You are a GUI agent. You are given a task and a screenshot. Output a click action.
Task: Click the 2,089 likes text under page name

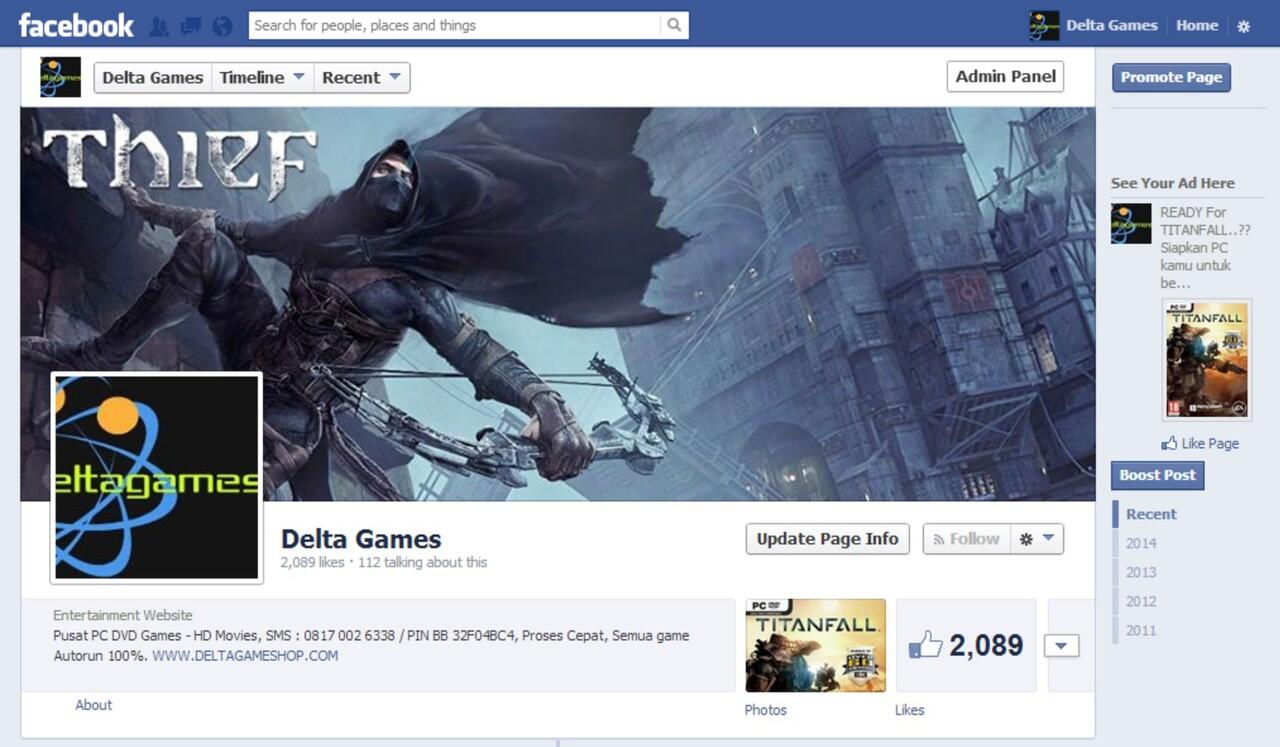pos(312,562)
